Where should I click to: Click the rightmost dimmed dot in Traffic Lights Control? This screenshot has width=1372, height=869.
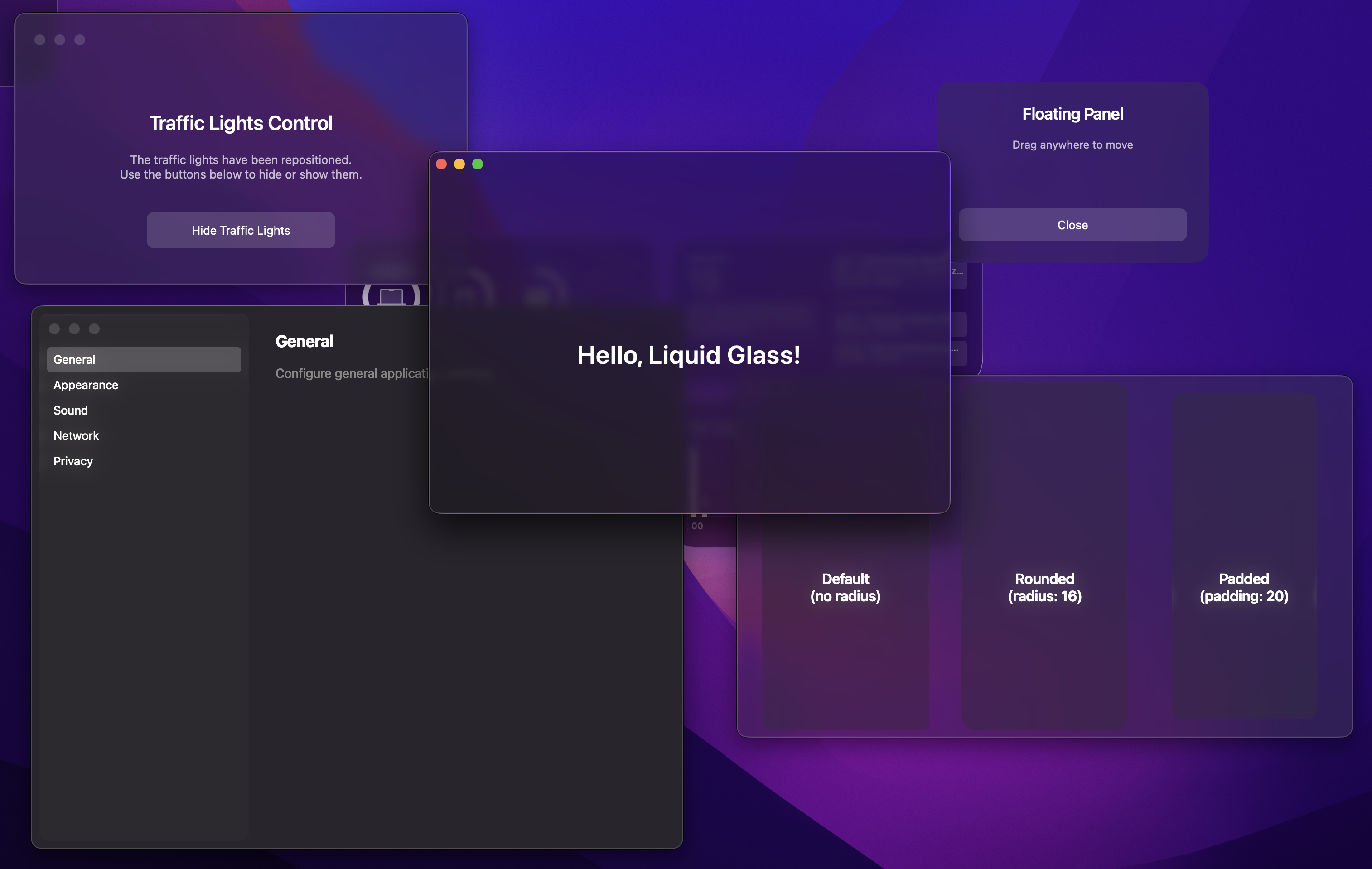coord(79,40)
